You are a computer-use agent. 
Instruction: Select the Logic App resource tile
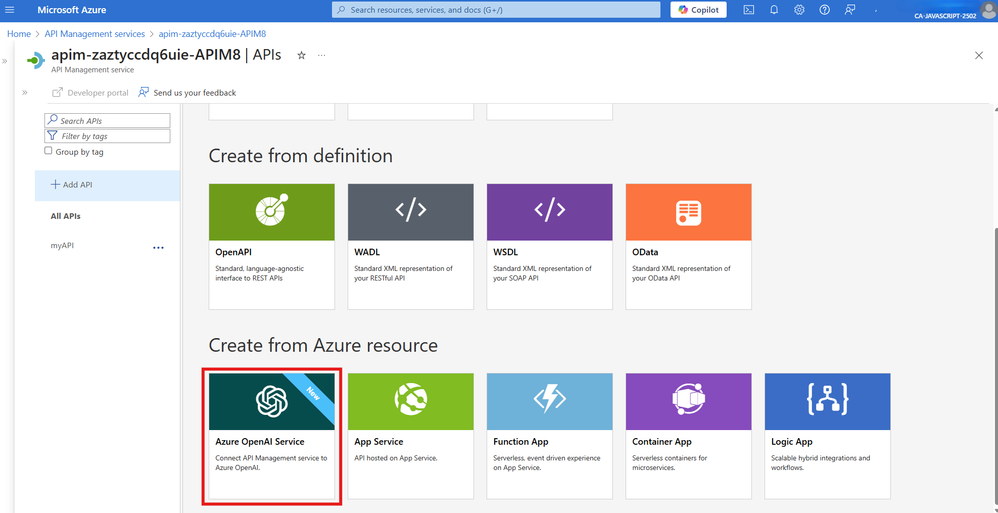pyautogui.click(x=827, y=435)
